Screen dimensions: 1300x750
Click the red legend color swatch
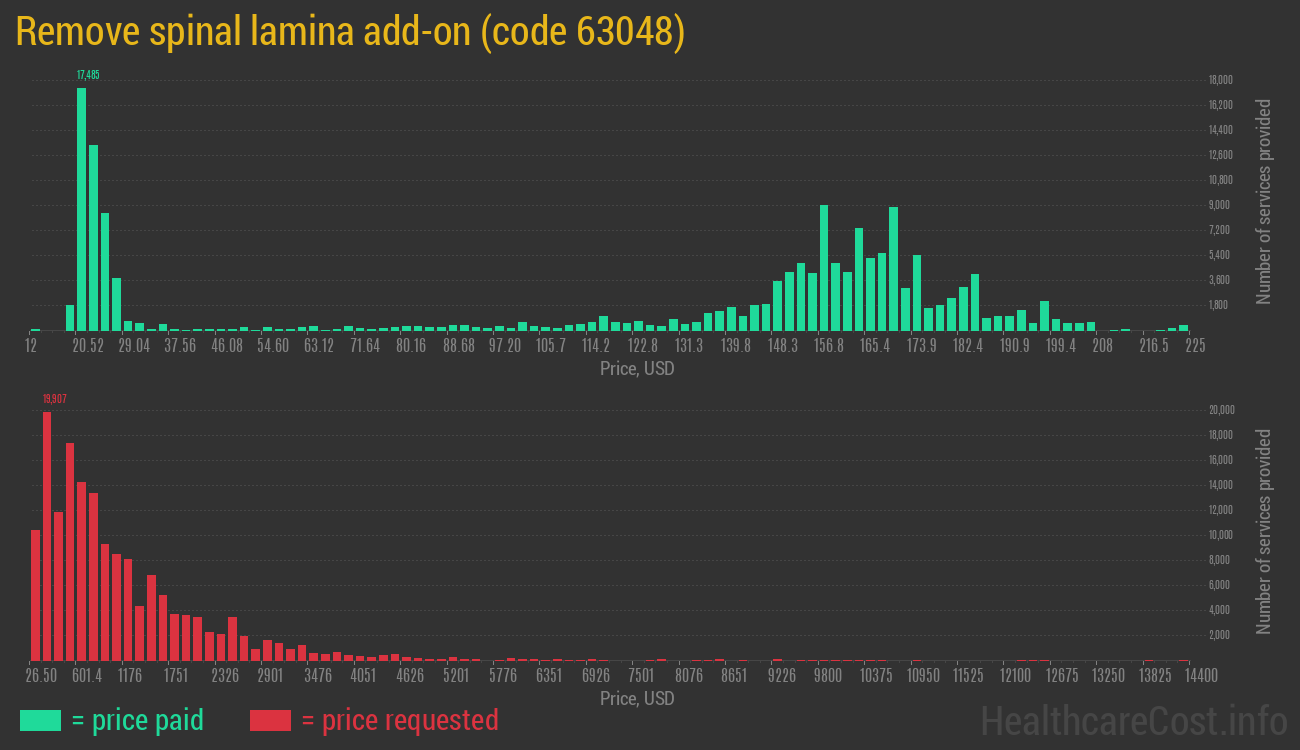coord(271,720)
